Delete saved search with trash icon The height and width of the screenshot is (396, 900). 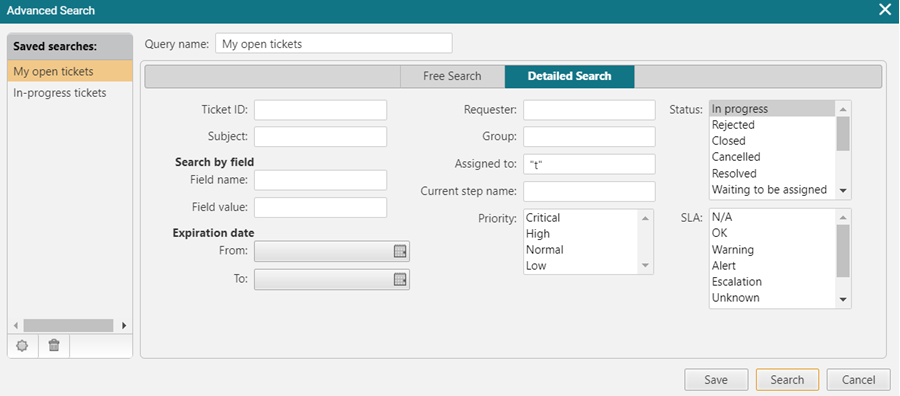pos(54,345)
